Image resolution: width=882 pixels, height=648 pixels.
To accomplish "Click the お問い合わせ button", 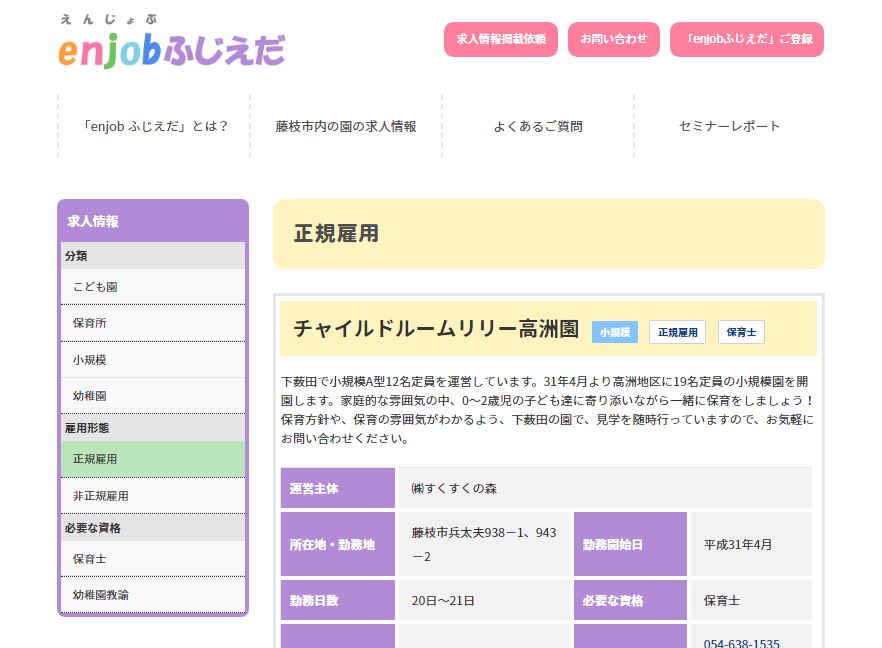I will click(x=614, y=39).
